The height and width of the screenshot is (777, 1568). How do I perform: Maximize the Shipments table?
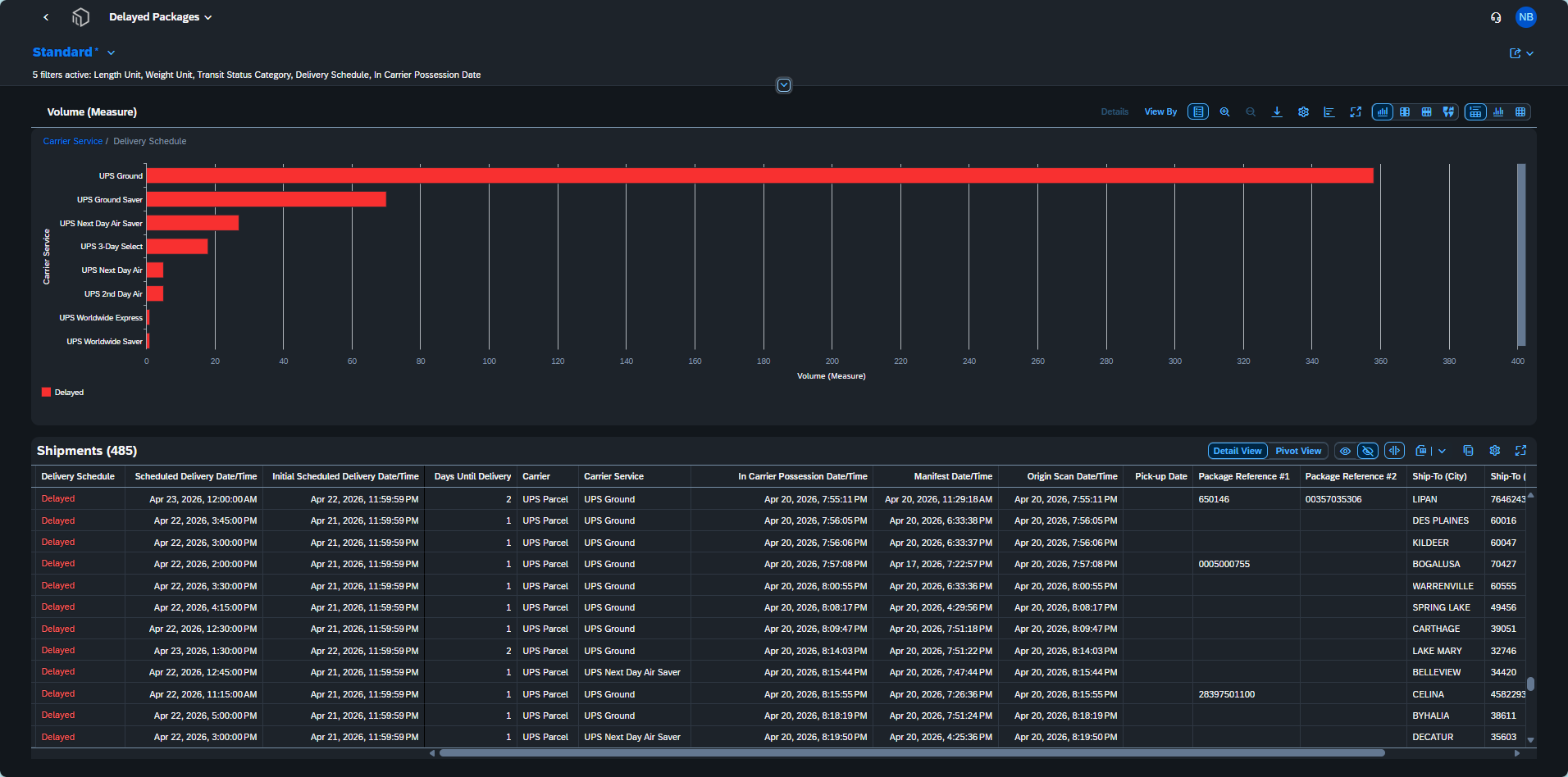(1520, 451)
